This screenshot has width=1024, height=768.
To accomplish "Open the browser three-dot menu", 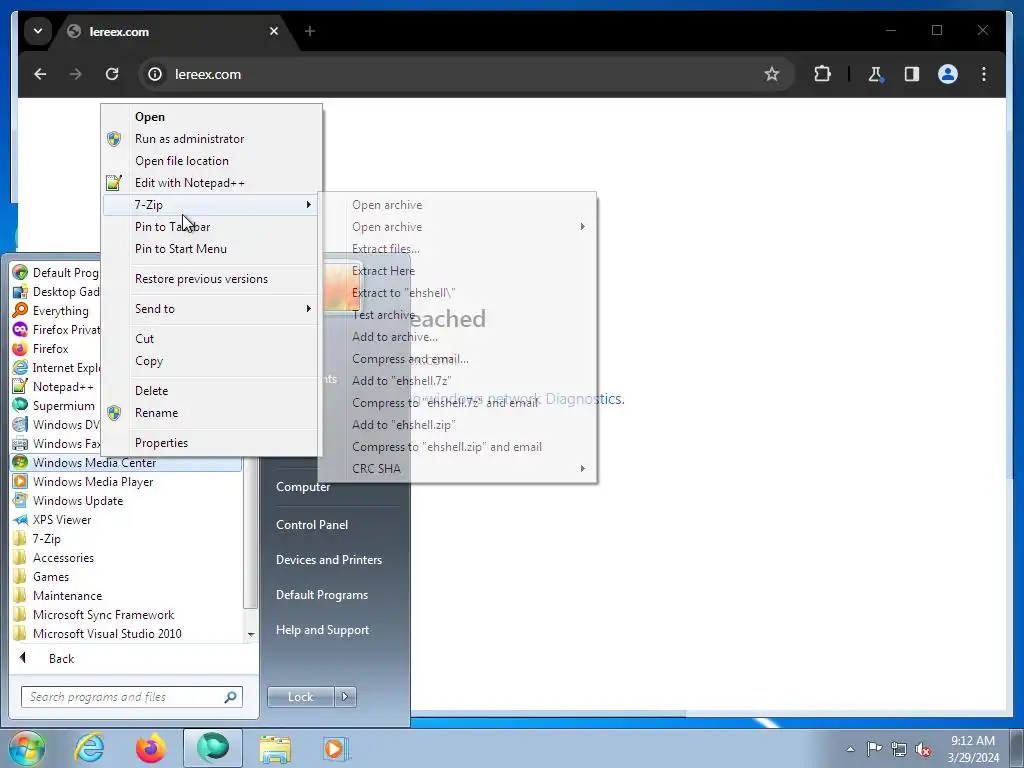I will [x=984, y=74].
